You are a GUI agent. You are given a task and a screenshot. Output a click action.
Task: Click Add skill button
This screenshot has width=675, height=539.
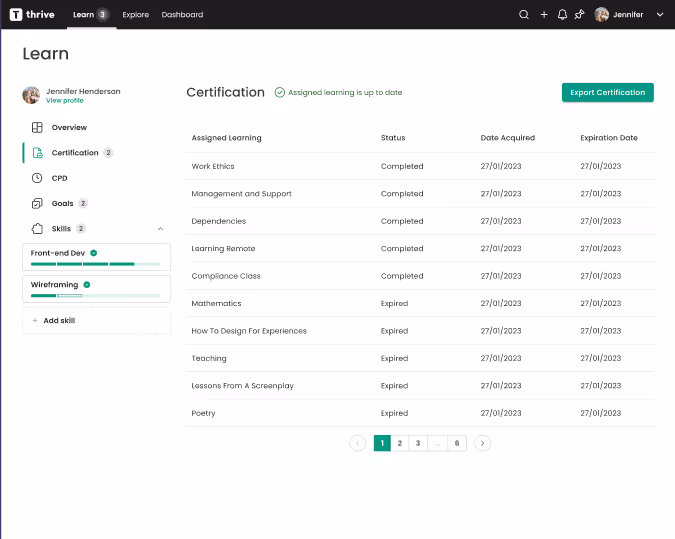96,321
